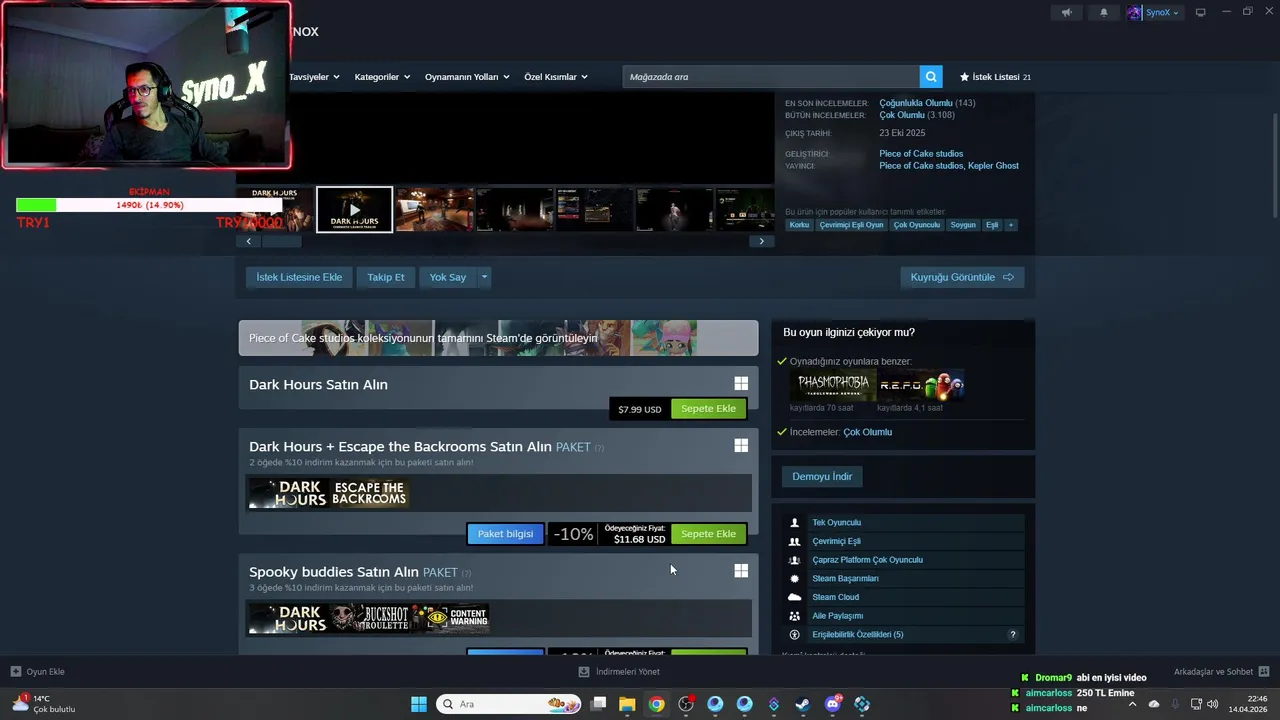
Task: Add the $11.68 bundle to cart
Action: click(x=708, y=534)
